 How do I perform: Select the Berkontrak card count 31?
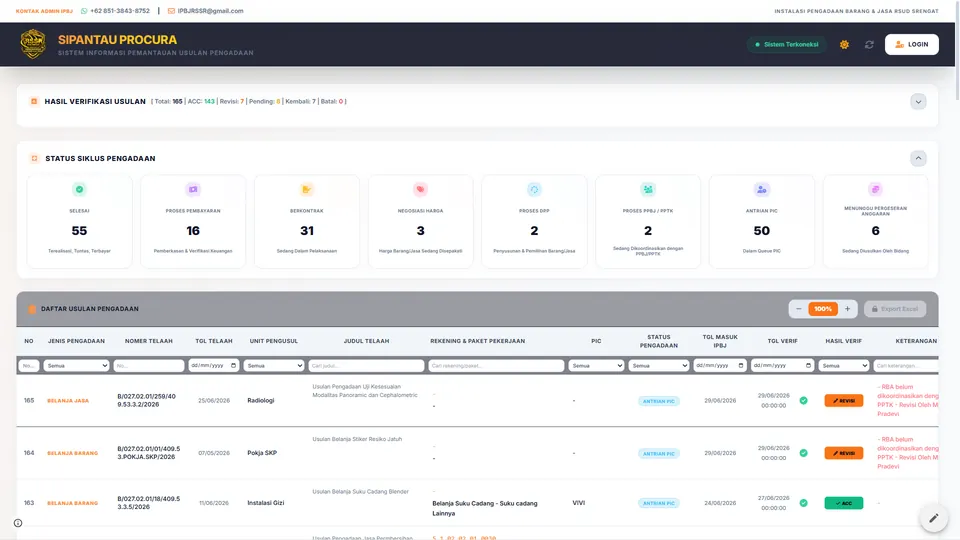pos(307,231)
